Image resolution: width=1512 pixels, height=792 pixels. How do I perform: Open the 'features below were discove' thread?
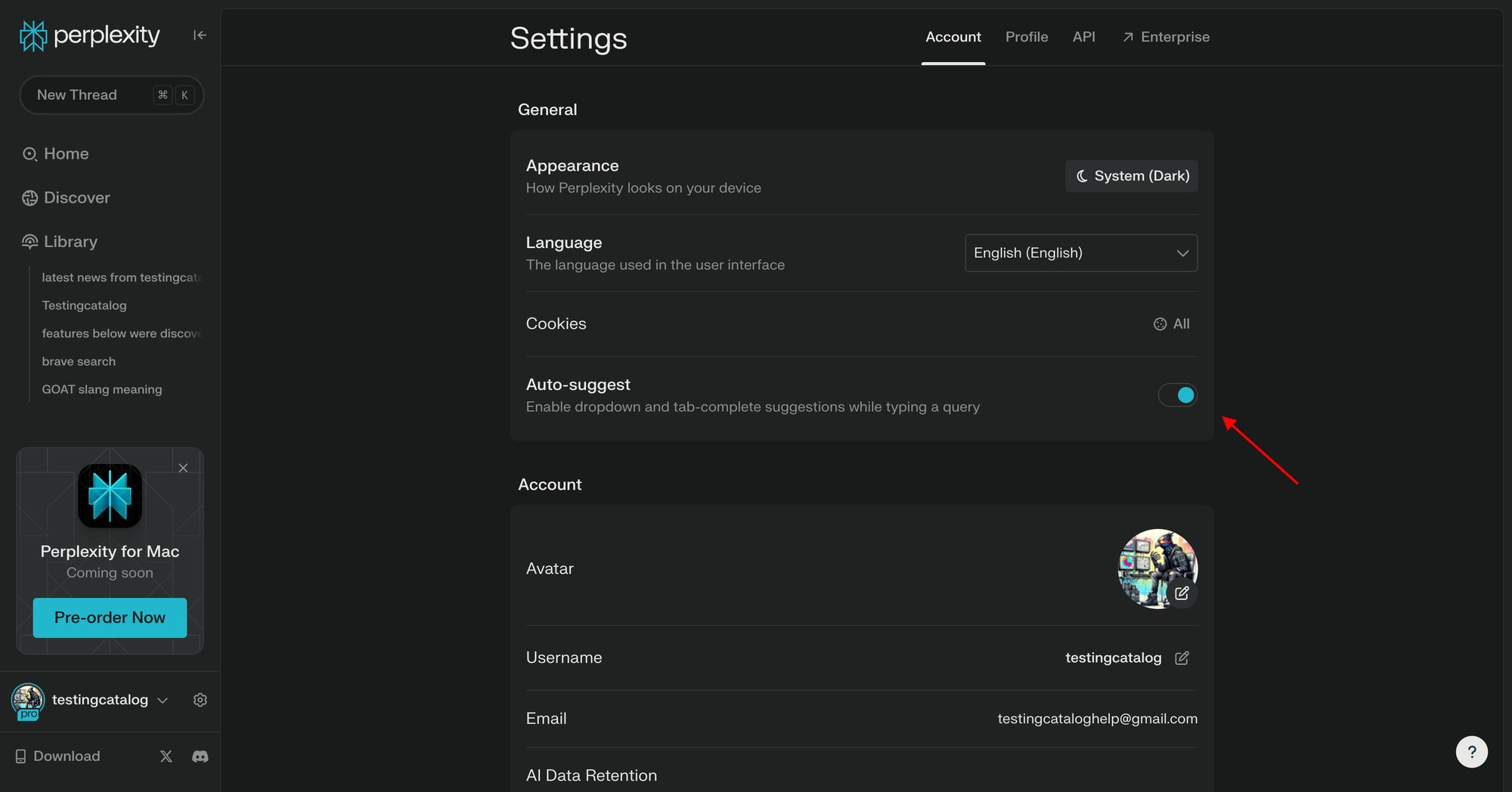[x=122, y=334]
